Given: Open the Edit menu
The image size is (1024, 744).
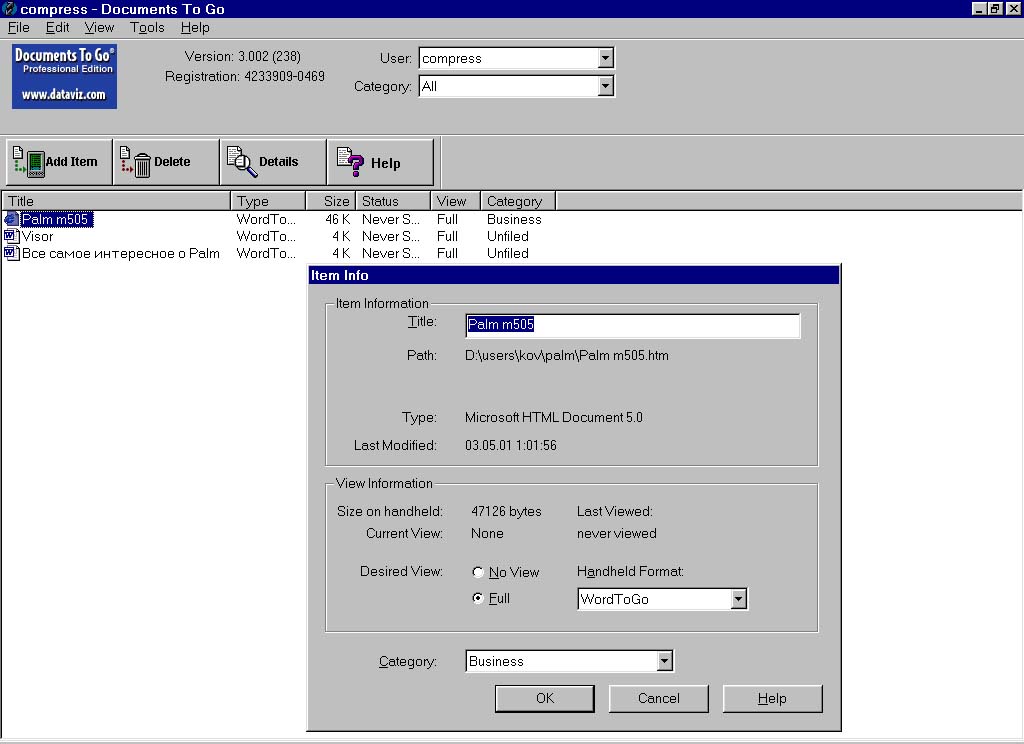Looking at the screenshot, I should (57, 27).
